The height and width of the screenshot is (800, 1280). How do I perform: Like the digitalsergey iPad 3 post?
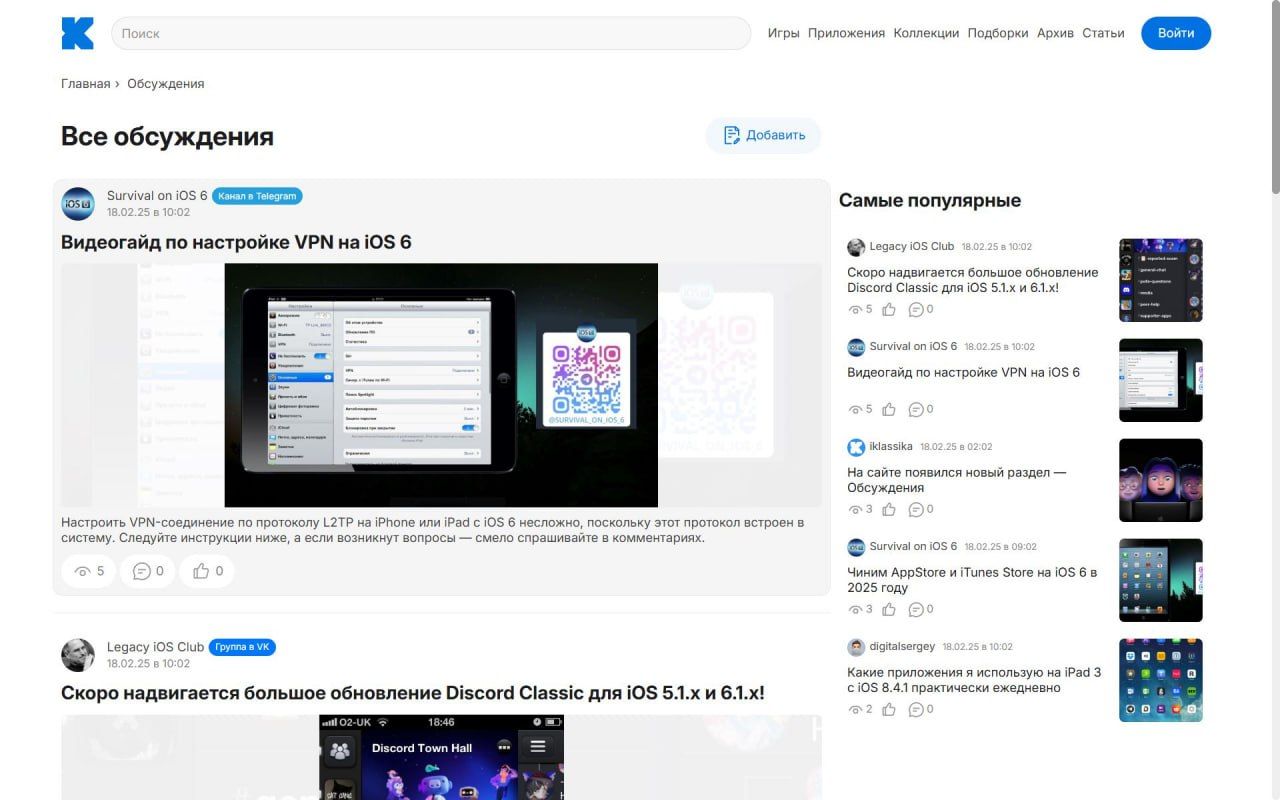889,710
